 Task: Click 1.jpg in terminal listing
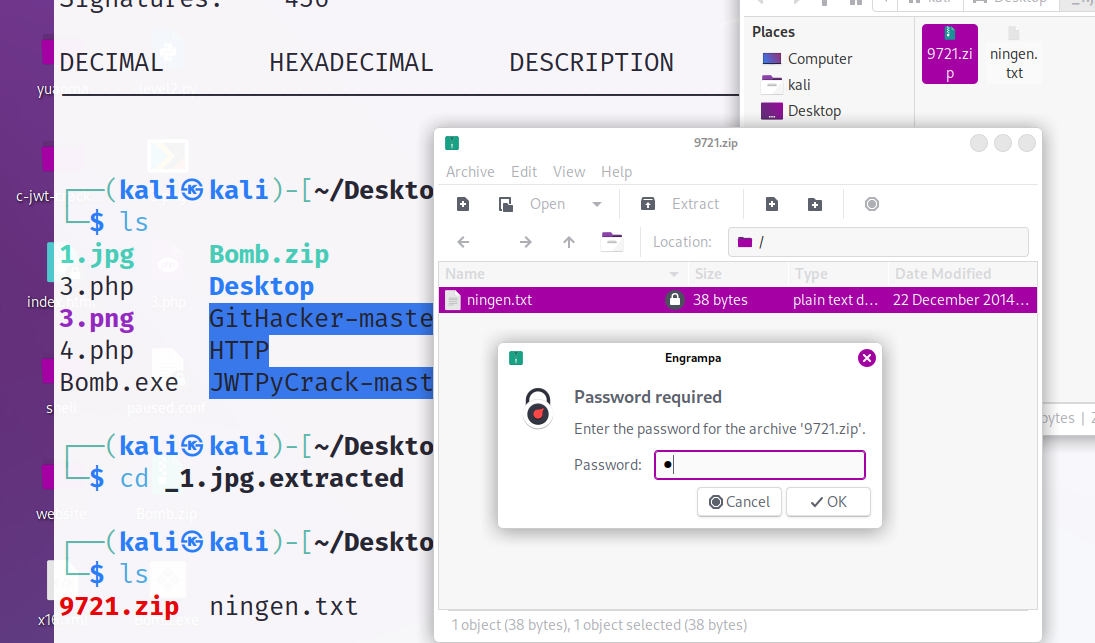click(x=97, y=255)
